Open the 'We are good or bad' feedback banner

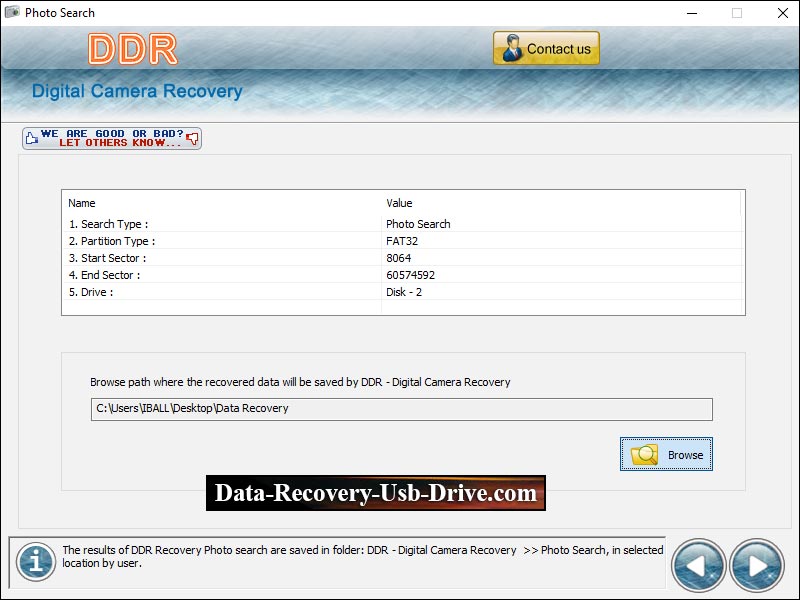point(112,138)
